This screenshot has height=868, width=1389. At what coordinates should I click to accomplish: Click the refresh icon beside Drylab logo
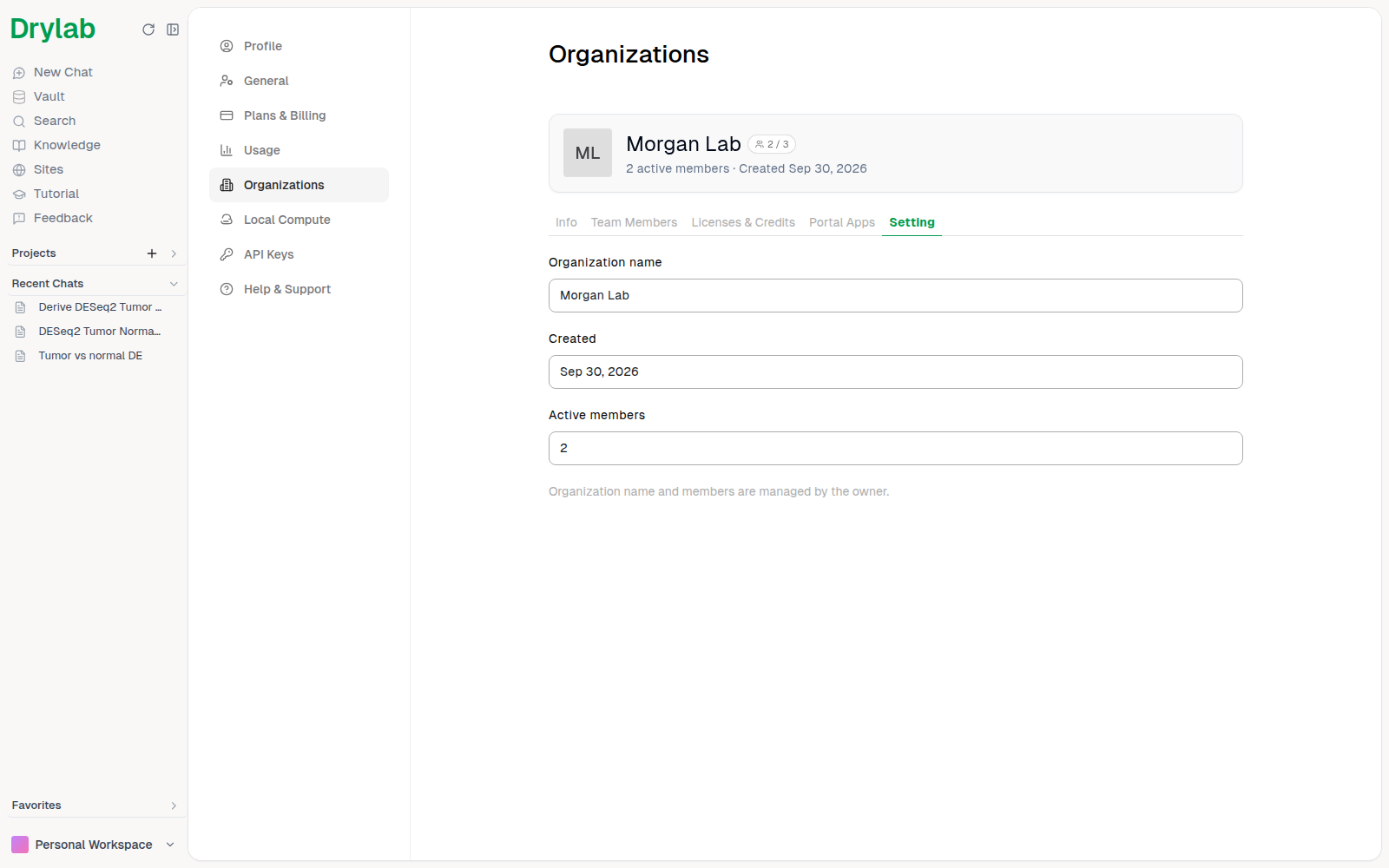148,30
